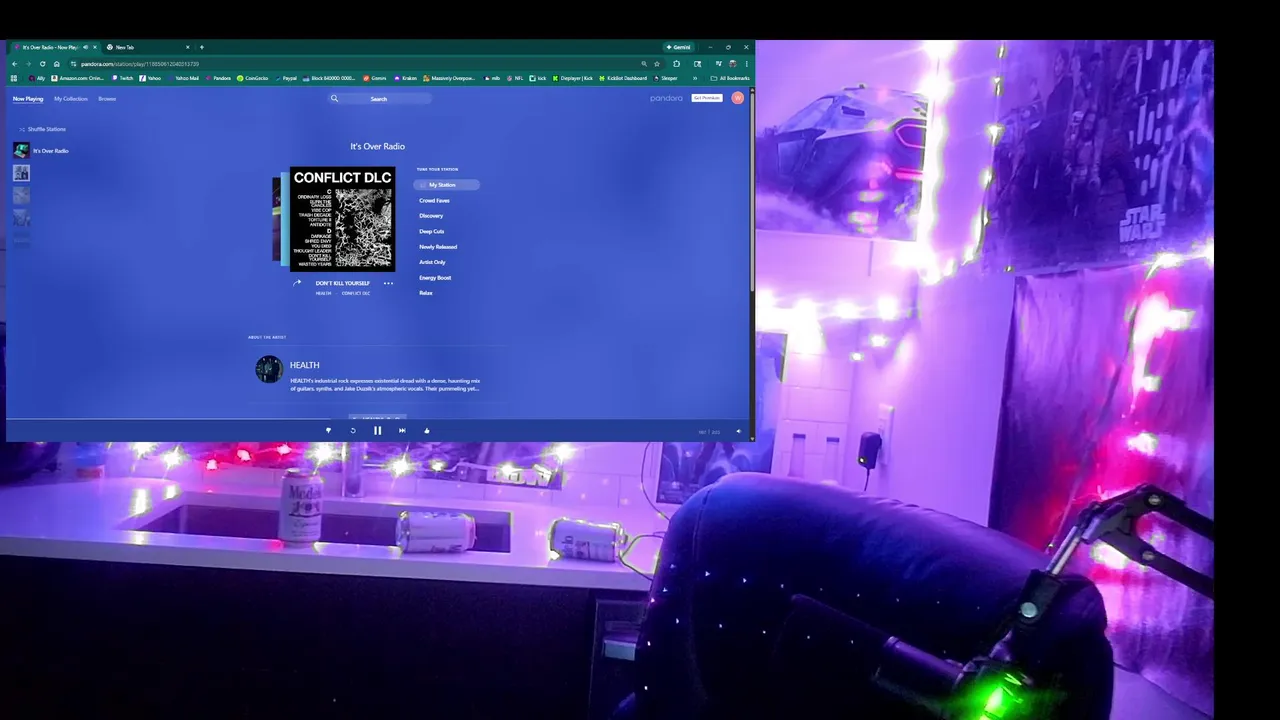This screenshot has width=1280, height=720.
Task: Select the Energy Boost tuning mode
Action: point(435,278)
